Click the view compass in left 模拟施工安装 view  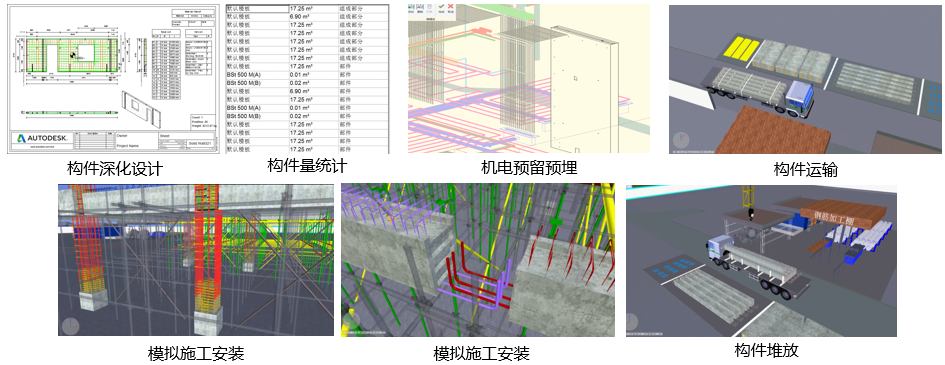point(70,325)
